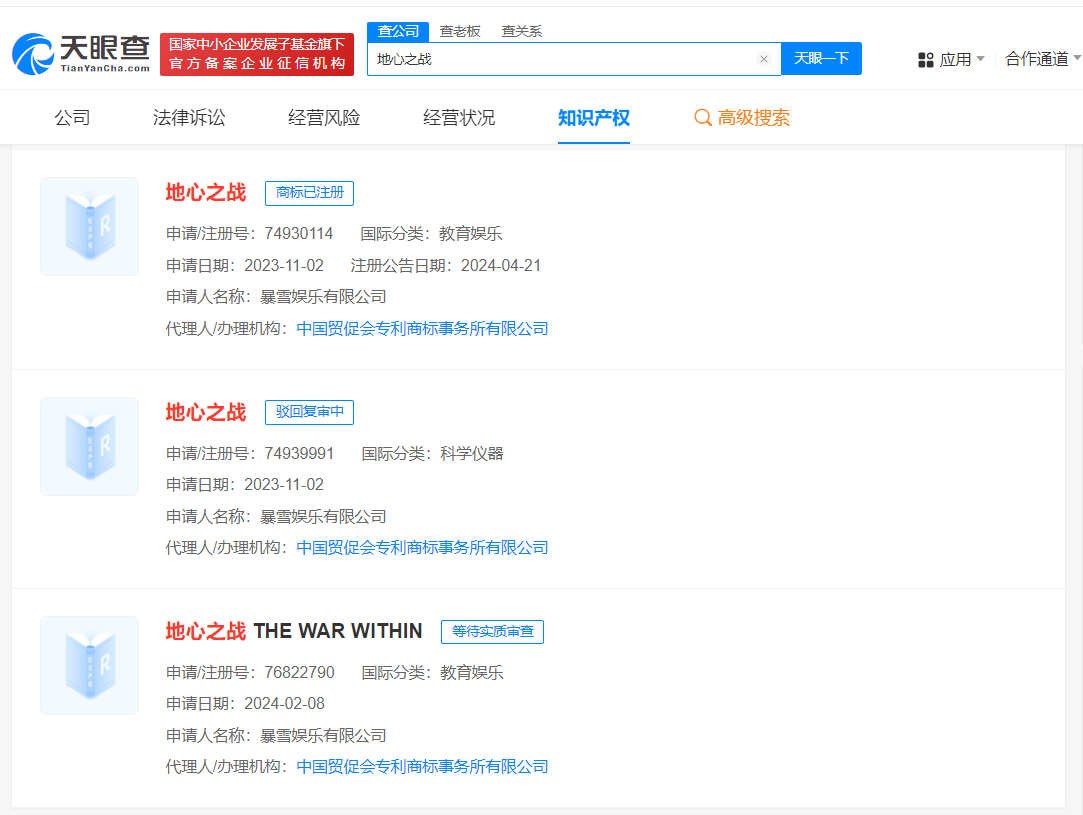Image resolution: width=1083 pixels, height=815 pixels.
Task: Clear the search box using the × icon
Action: coord(764,59)
